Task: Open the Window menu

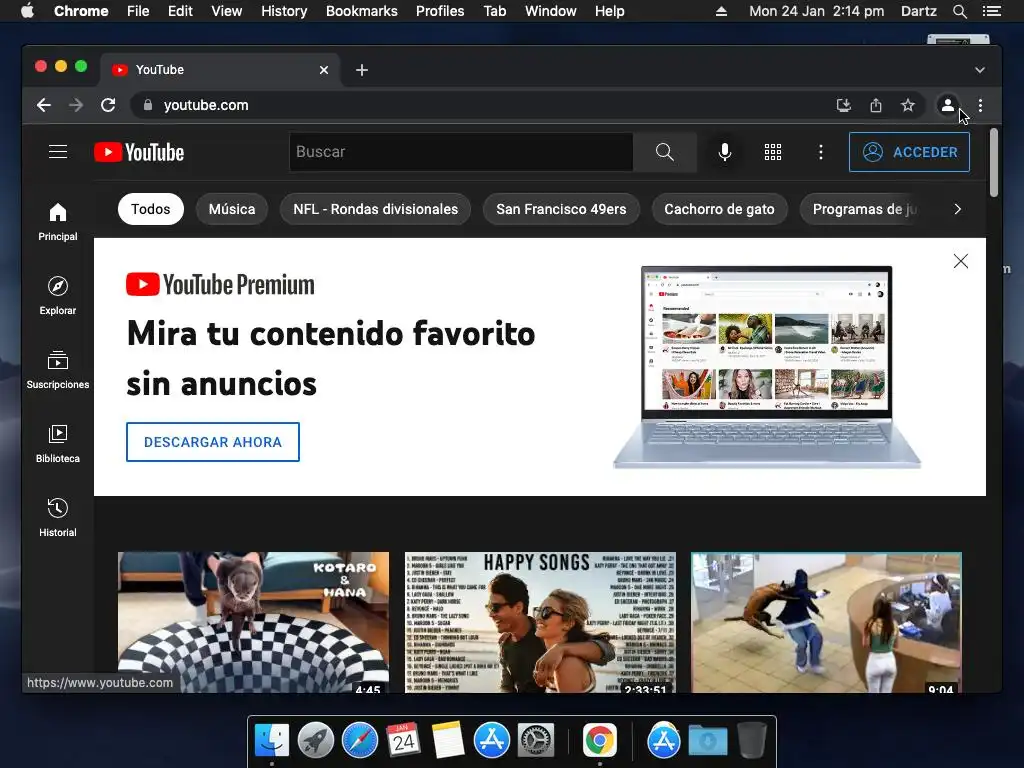Action: point(551,11)
